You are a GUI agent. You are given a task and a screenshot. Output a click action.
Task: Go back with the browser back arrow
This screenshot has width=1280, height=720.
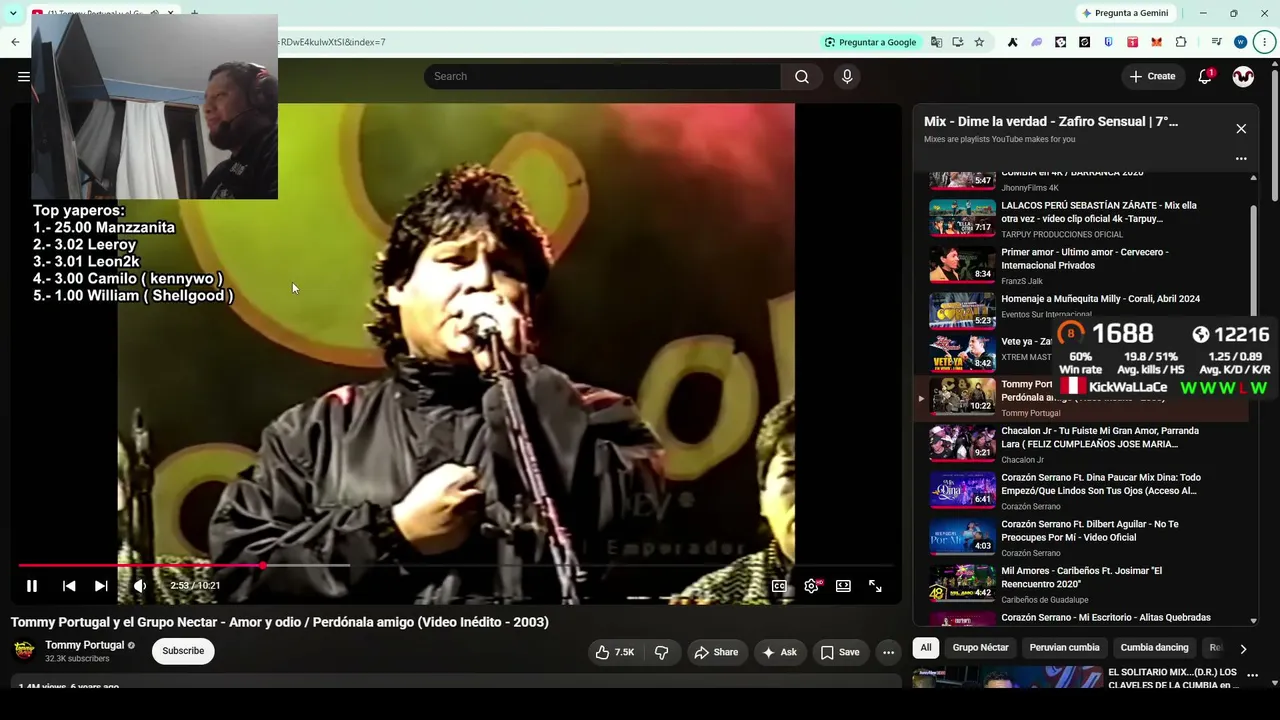tap(15, 42)
